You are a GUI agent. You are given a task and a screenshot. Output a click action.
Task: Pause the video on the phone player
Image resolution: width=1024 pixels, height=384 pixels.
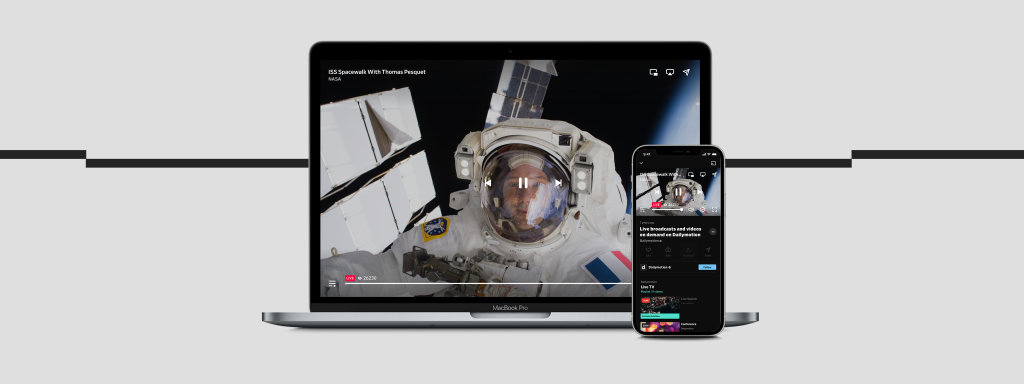[x=678, y=192]
